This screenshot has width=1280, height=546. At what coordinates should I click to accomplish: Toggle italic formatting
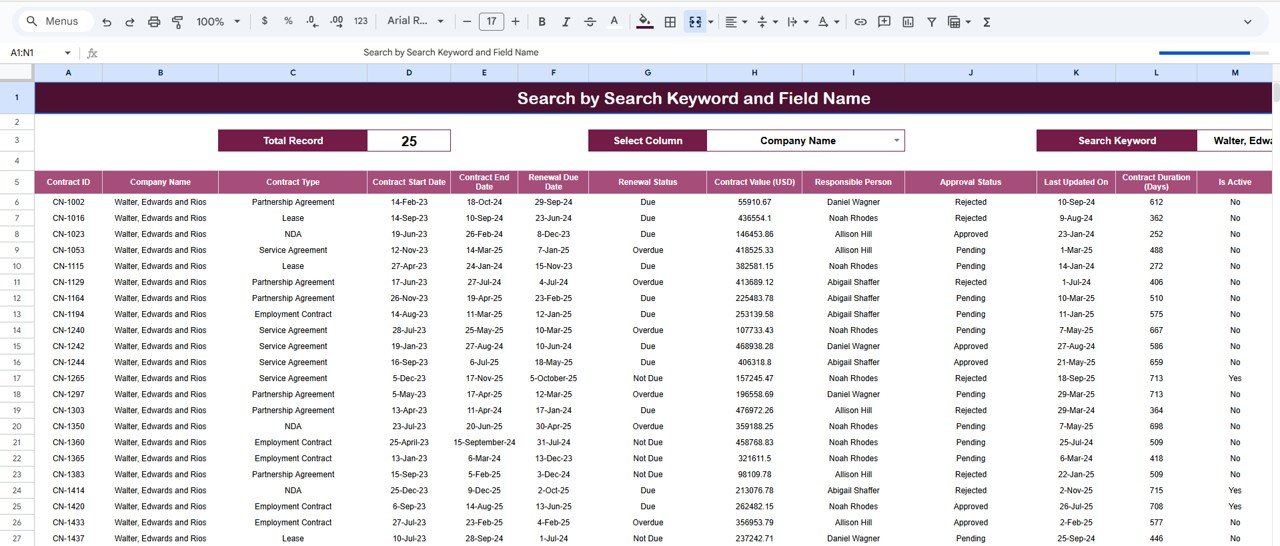click(x=566, y=21)
